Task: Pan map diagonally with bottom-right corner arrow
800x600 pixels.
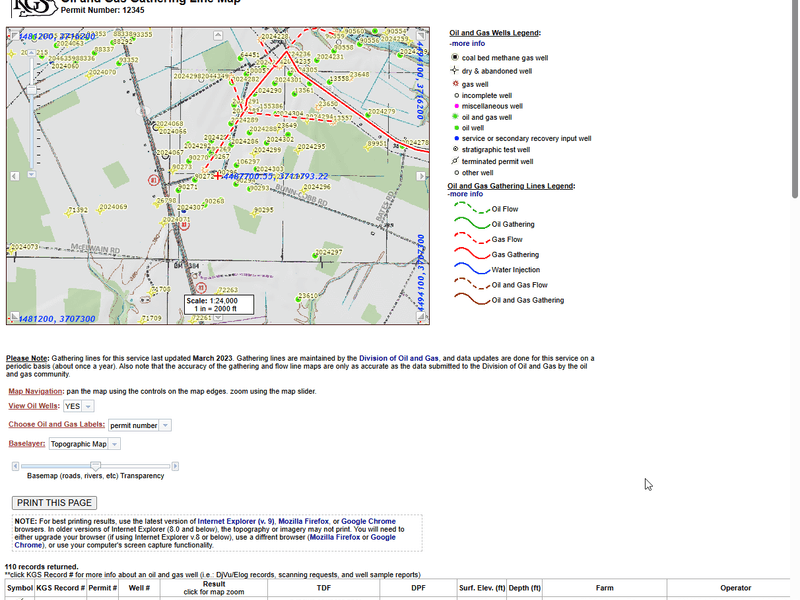Action: coord(421,317)
